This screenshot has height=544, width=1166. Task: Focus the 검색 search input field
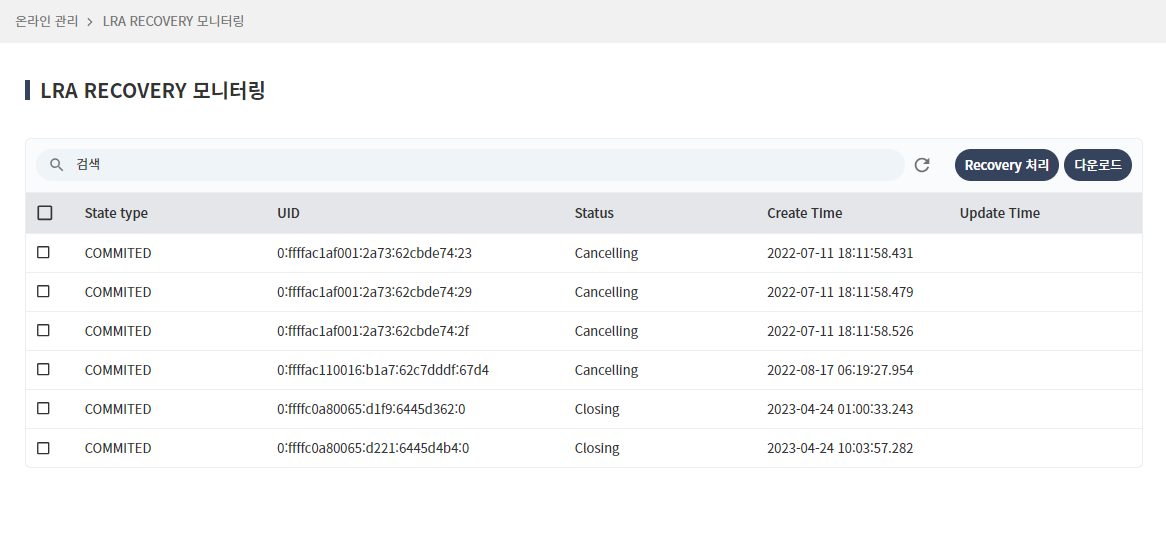pyautogui.click(x=480, y=165)
